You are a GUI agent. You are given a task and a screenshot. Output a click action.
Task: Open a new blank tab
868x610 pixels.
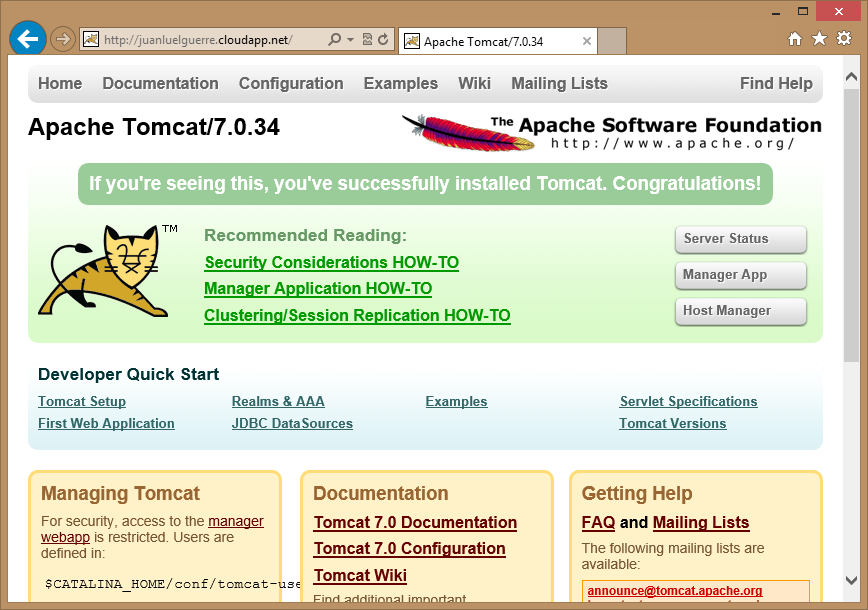[612, 41]
